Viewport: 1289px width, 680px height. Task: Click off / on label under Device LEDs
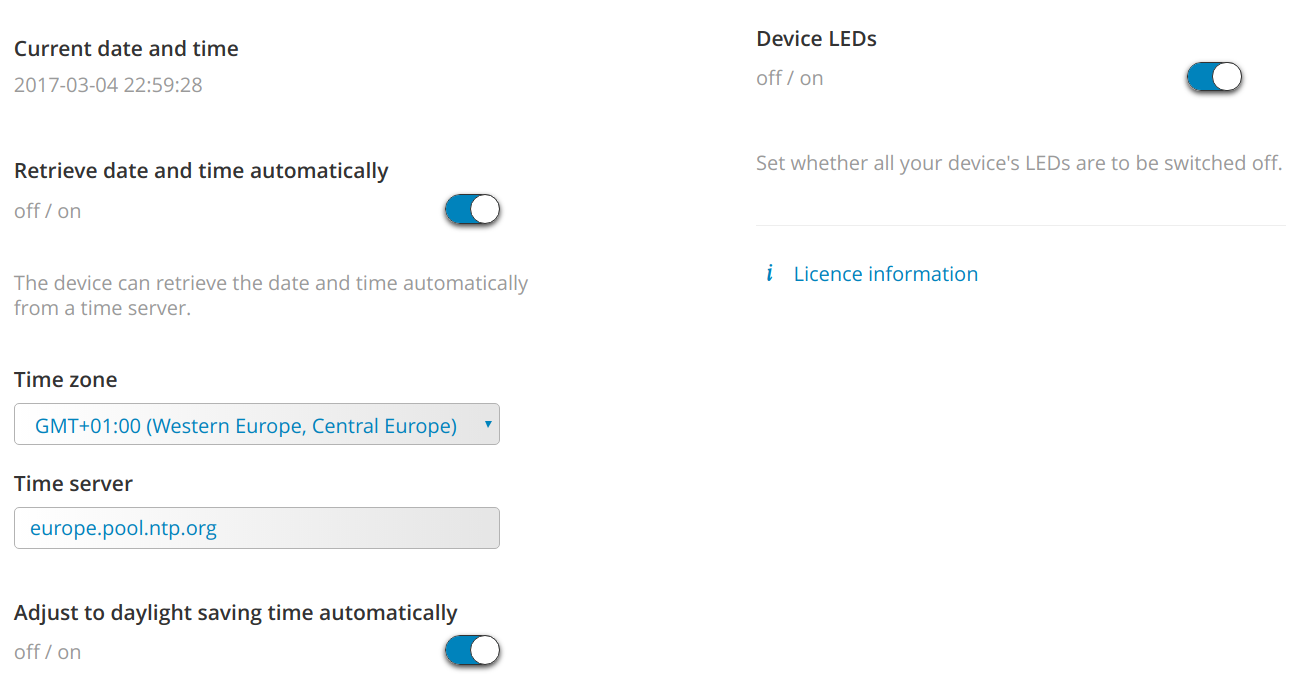click(x=789, y=78)
